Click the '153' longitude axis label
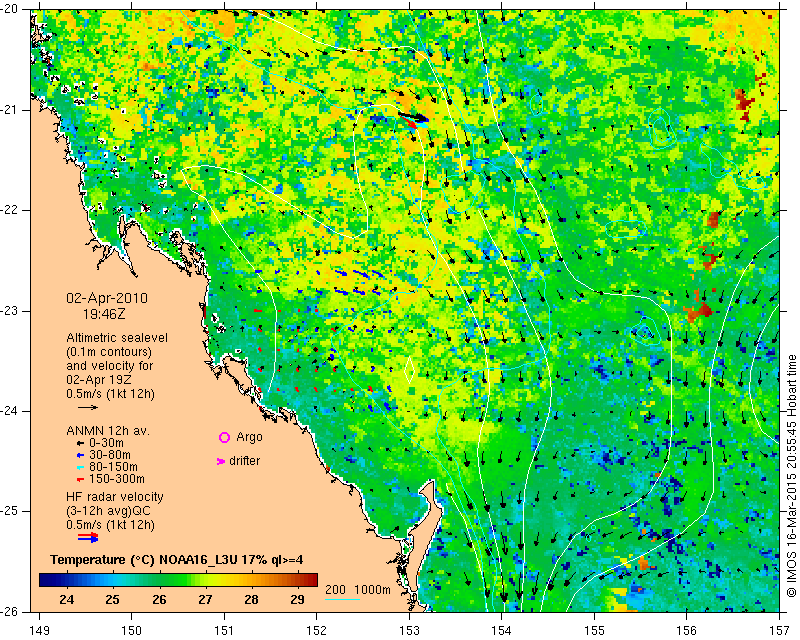 (409, 630)
